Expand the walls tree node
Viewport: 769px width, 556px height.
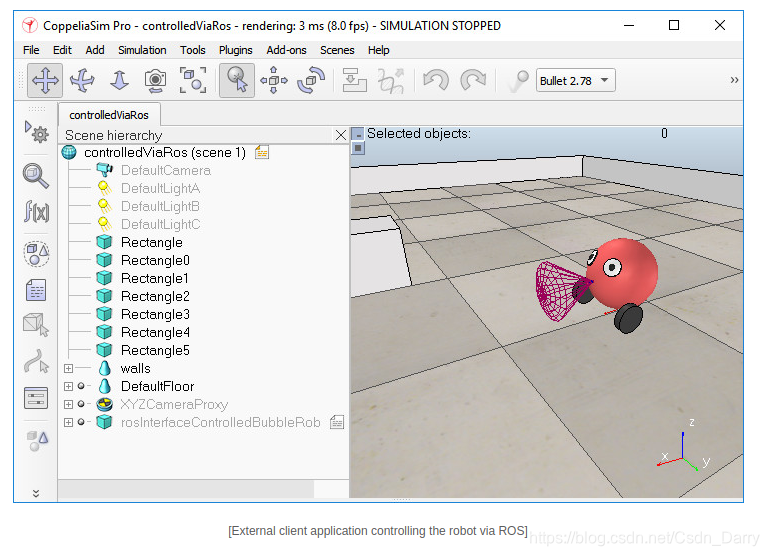69,368
